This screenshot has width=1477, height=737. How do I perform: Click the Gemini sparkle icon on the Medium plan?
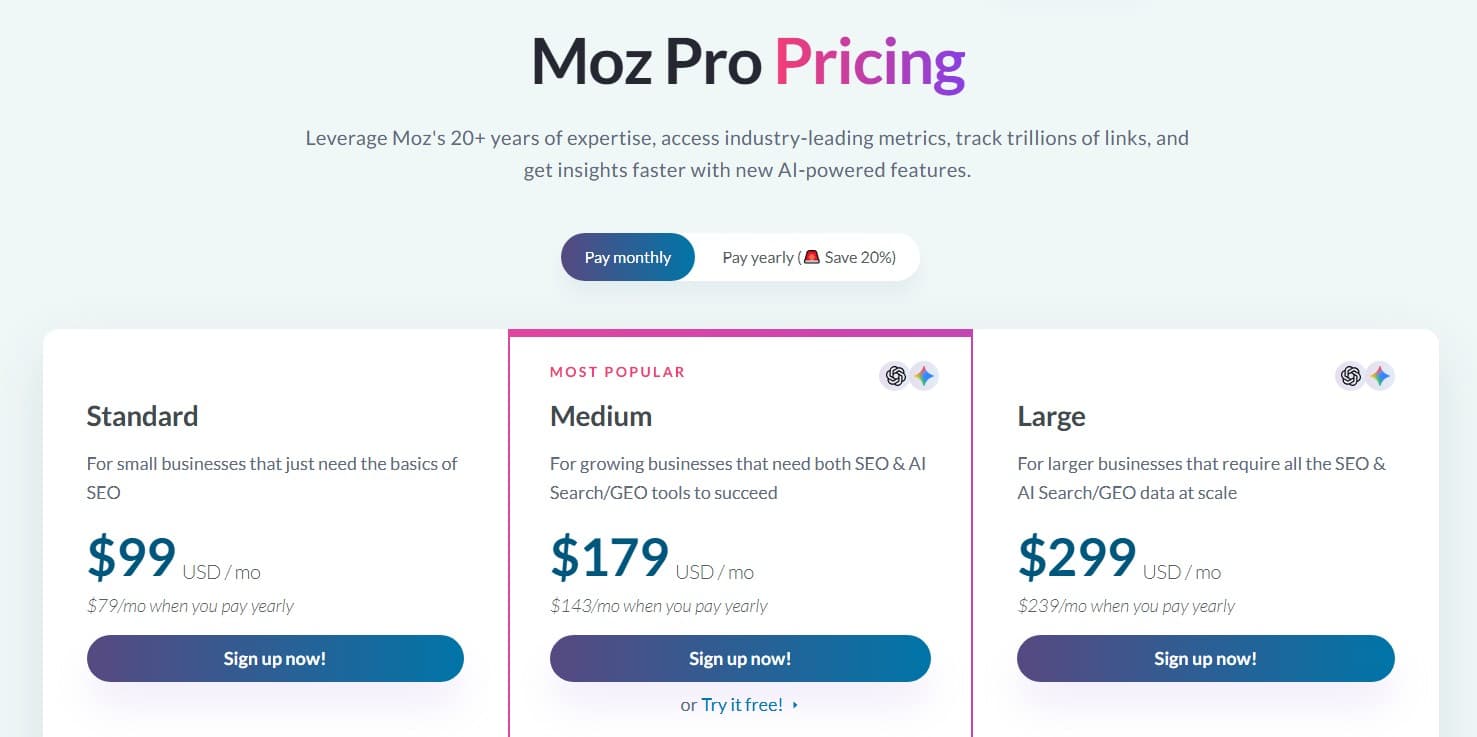(925, 375)
